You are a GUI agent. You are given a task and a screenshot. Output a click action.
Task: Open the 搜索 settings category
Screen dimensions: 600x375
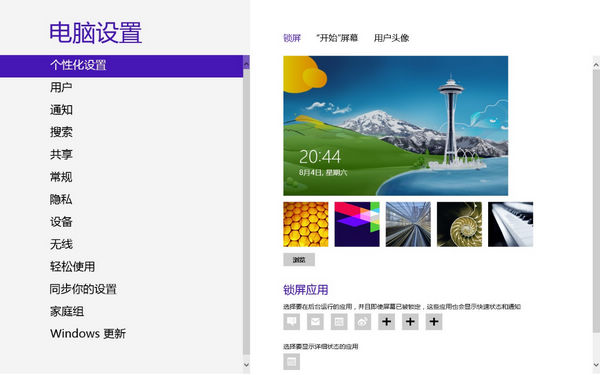pos(61,132)
